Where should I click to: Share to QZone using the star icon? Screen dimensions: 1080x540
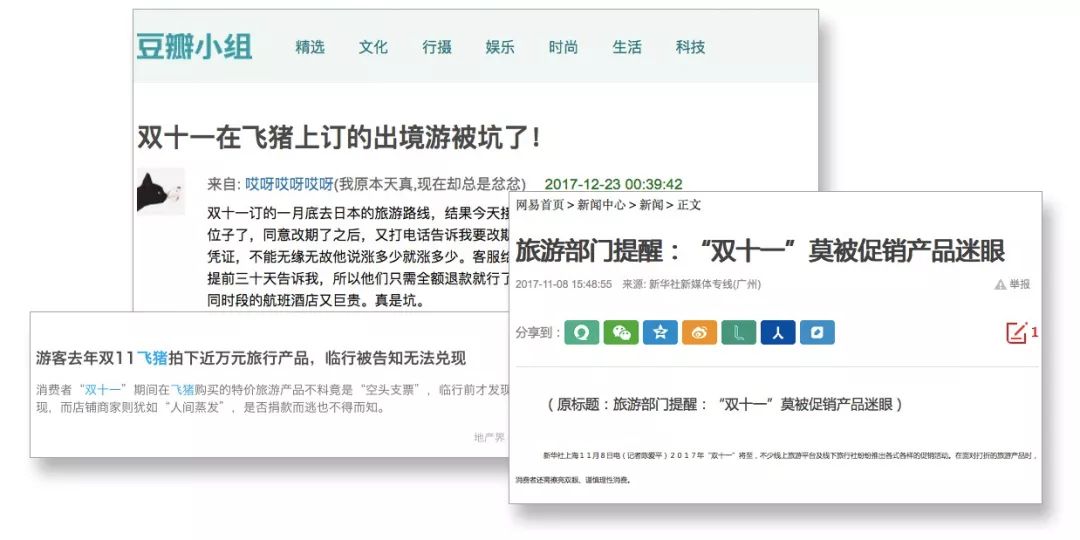[x=660, y=332]
